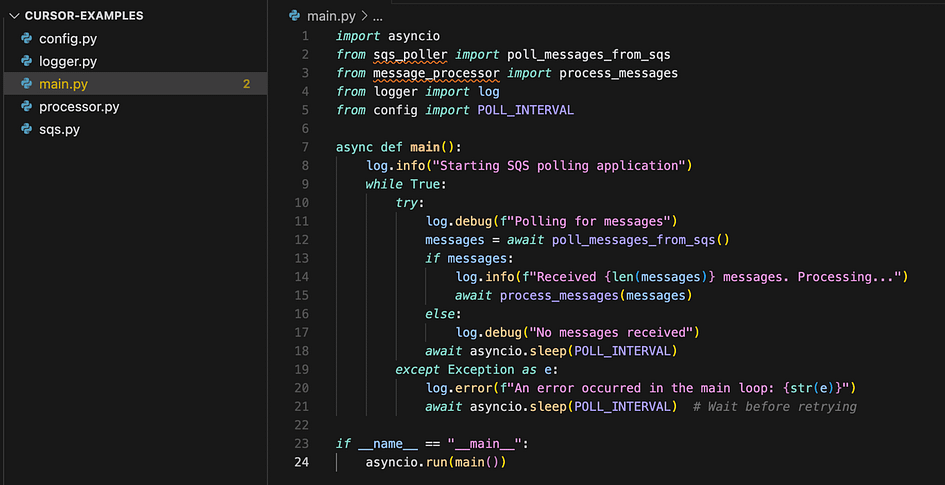The image size is (945, 485).
Task: Click the Python icon beside config.py
Action: click(x=26, y=39)
